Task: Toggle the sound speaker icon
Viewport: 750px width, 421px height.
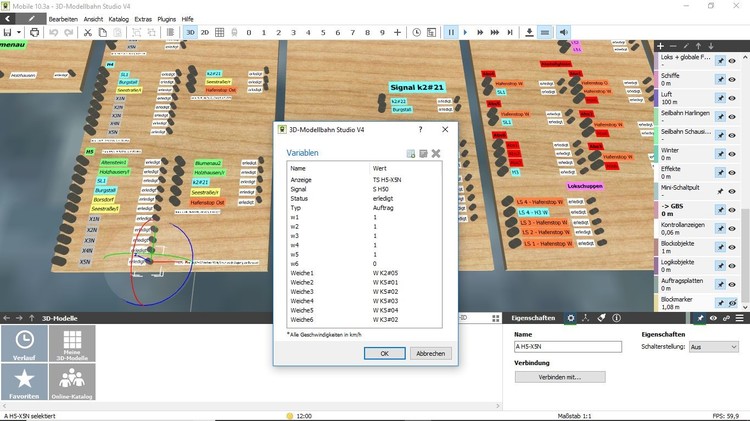Action: click(x=564, y=32)
